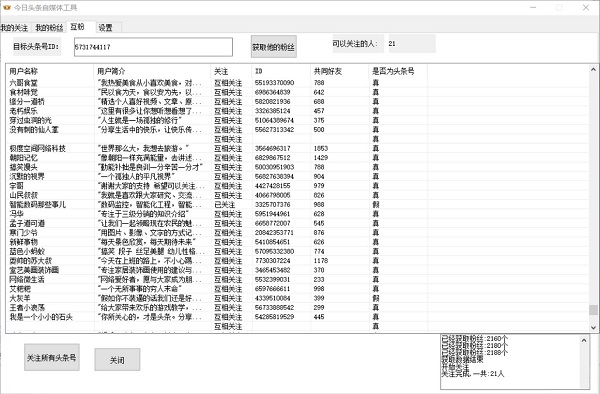
Task: Click the 共同好友 value 1853
Action: pyautogui.click(x=321, y=148)
